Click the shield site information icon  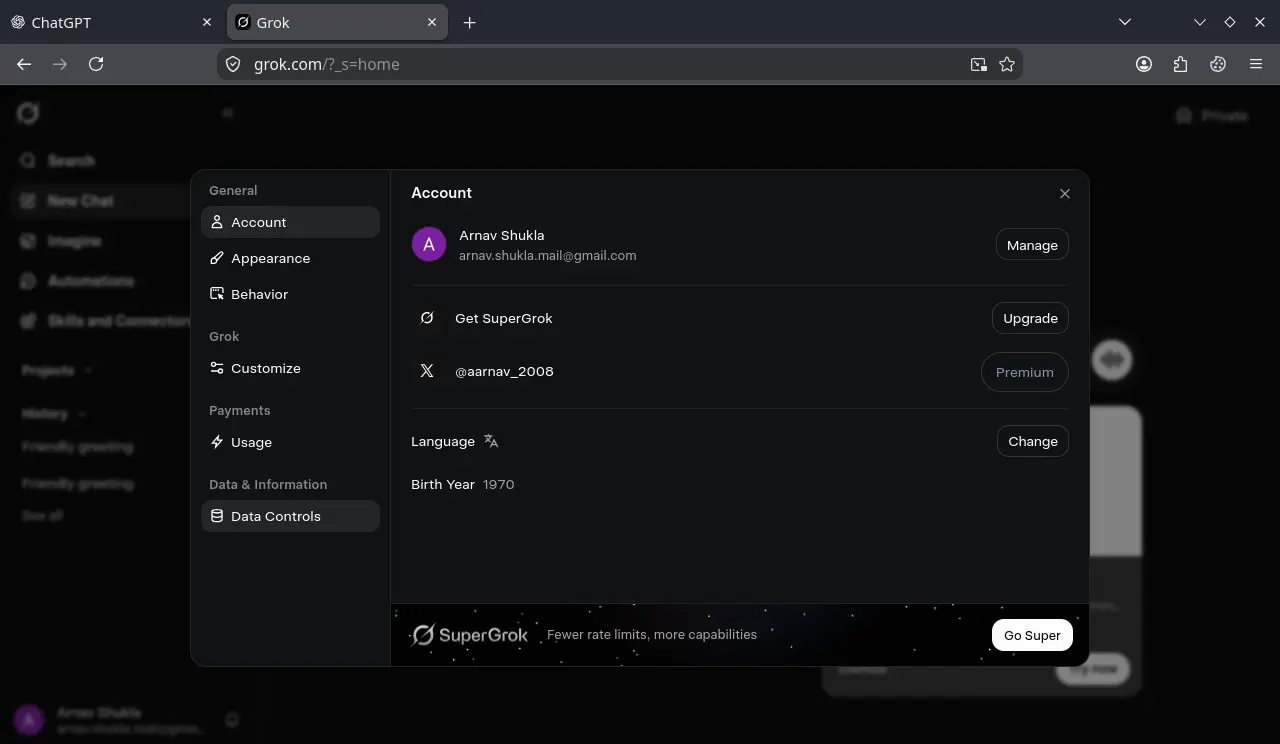pos(233,64)
